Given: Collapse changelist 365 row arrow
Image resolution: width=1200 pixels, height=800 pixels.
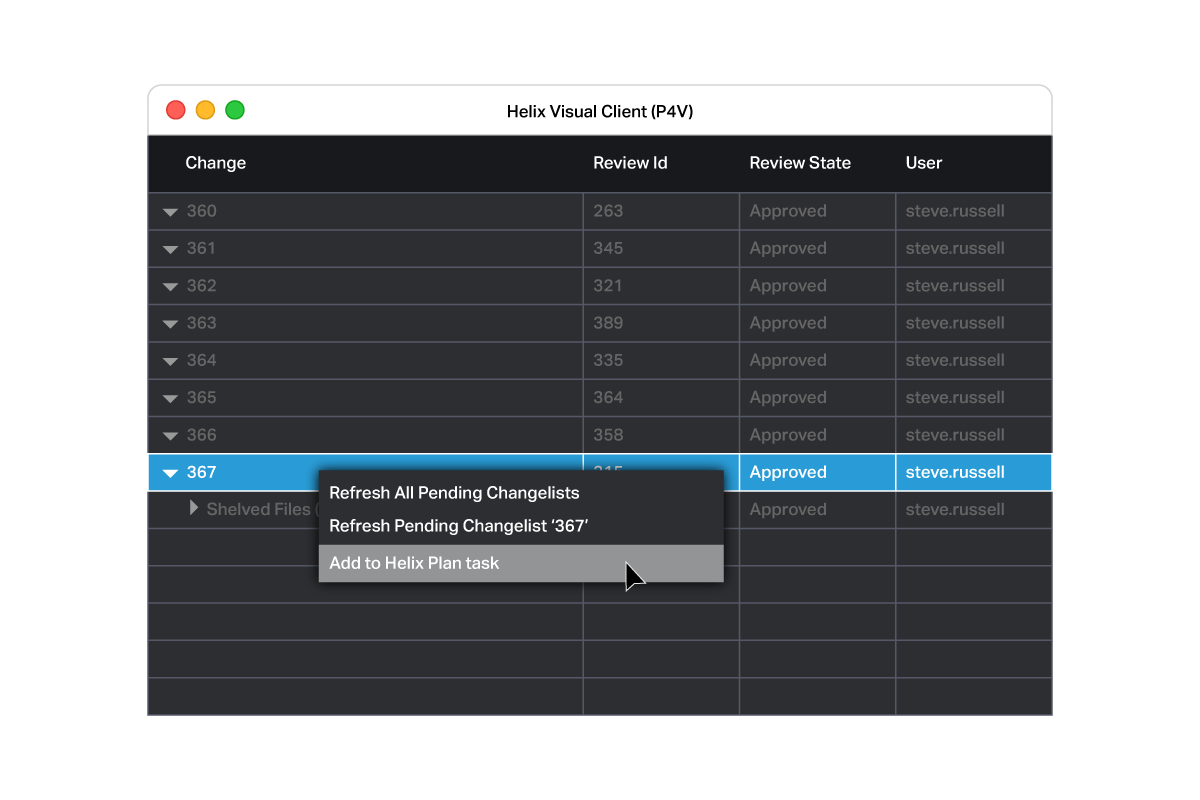Looking at the screenshot, I should 170,398.
